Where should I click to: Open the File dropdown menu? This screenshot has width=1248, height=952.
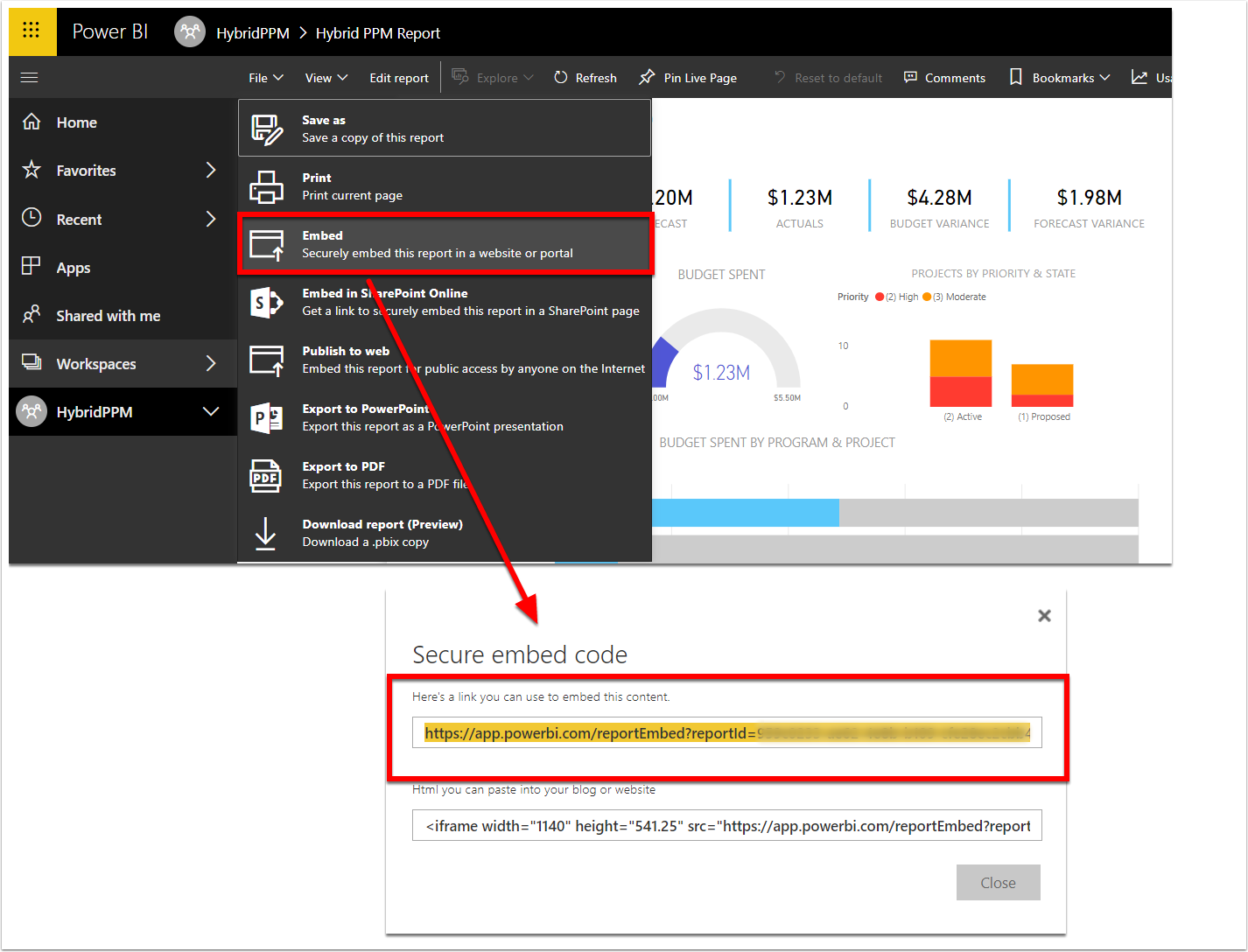[x=266, y=78]
